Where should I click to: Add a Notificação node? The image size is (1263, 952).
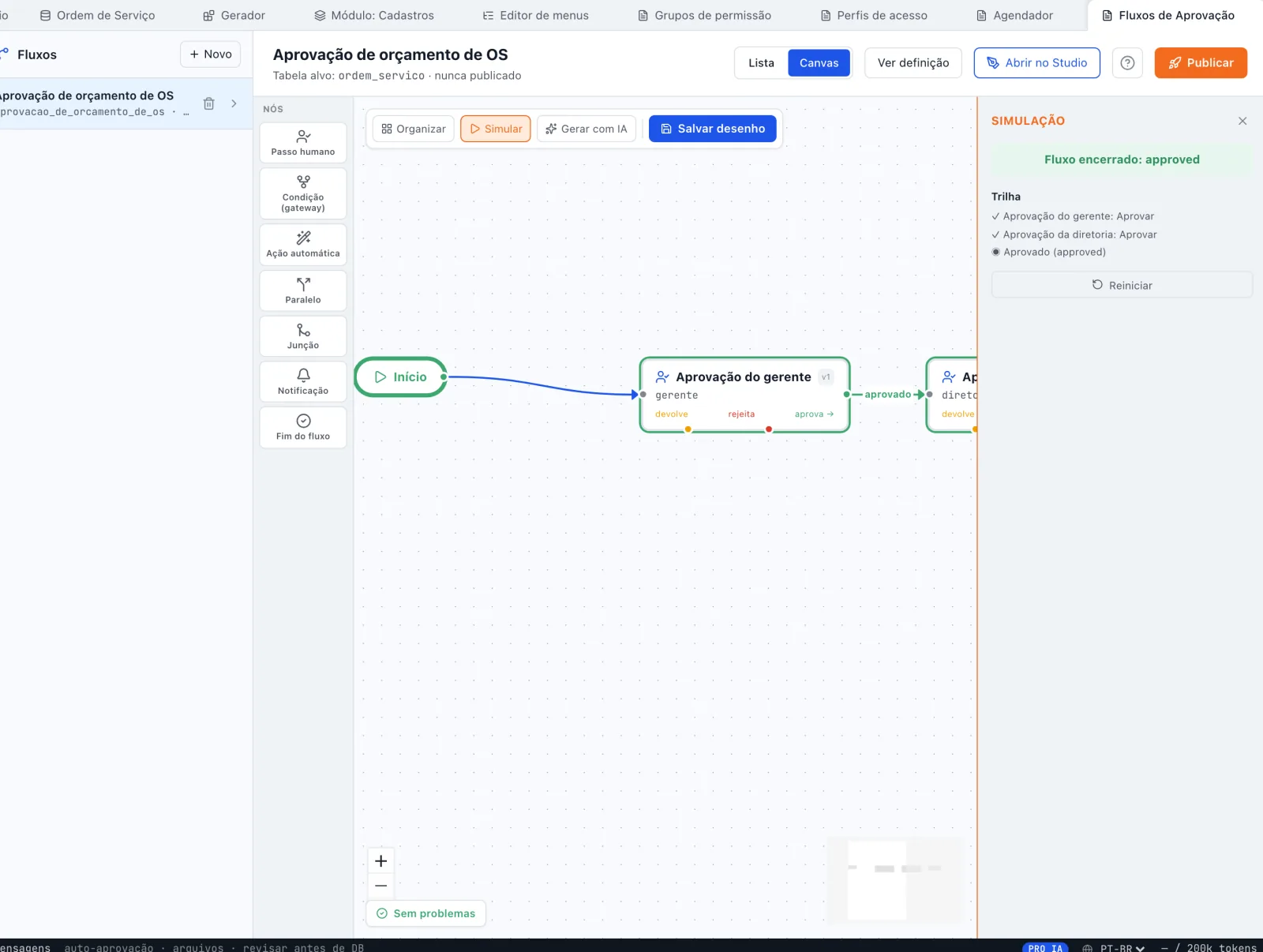click(303, 381)
